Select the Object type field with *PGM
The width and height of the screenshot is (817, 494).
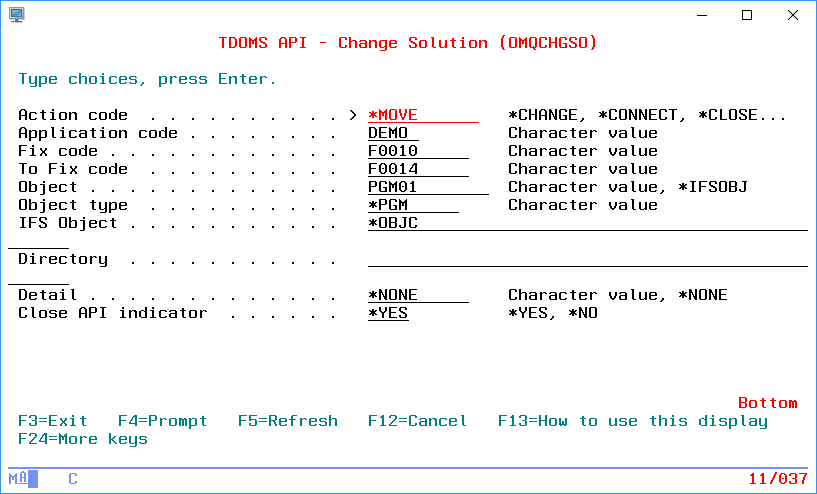click(412, 205)
